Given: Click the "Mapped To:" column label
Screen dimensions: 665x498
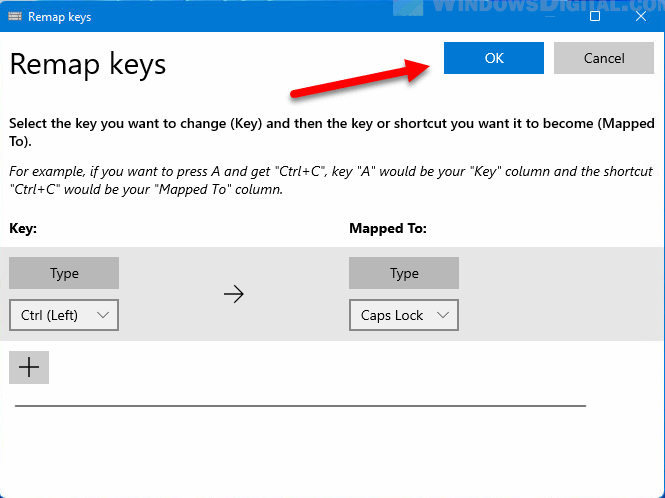Looking at the screenshot, I should point(388,229).
